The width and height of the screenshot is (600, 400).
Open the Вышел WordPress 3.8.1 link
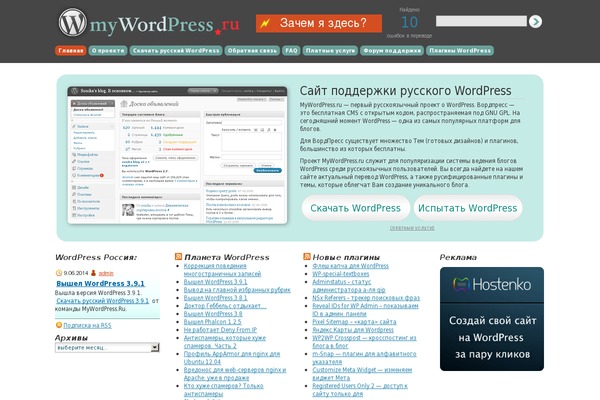coord(215,298)
